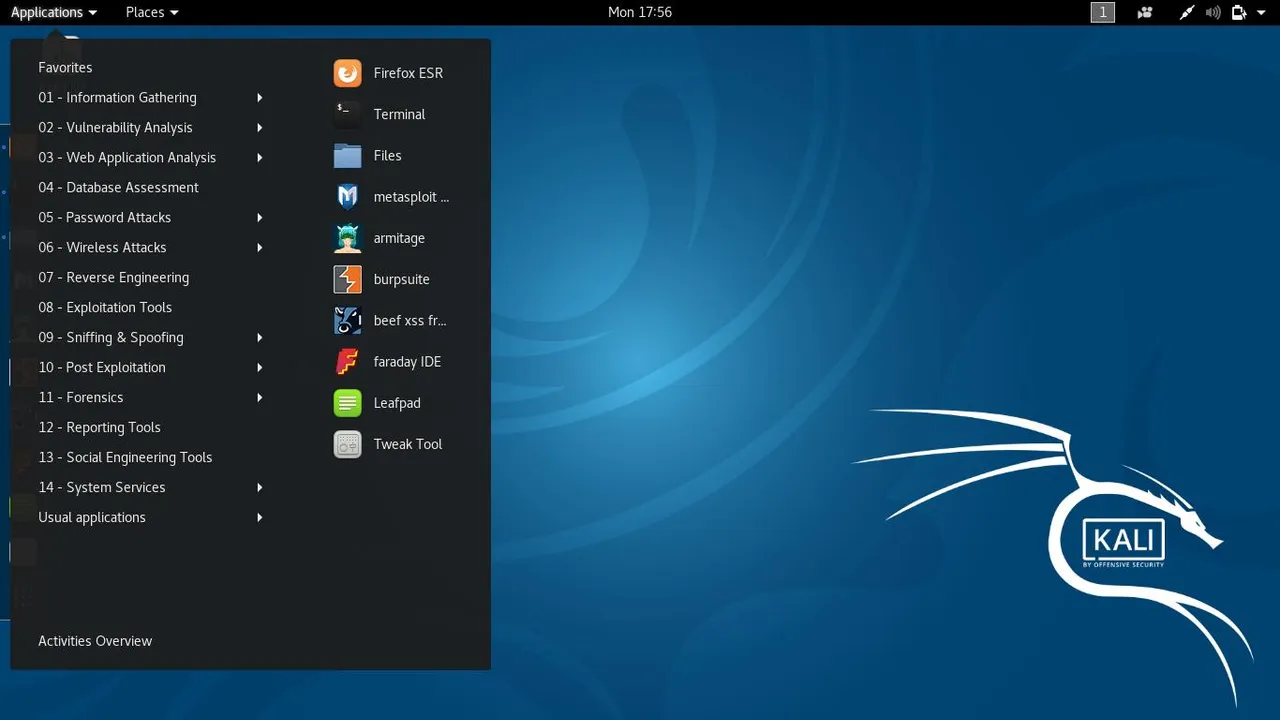The image size is (1280, 720).
Task: Open the Places menu in top bar
Action: coord(152,12)
